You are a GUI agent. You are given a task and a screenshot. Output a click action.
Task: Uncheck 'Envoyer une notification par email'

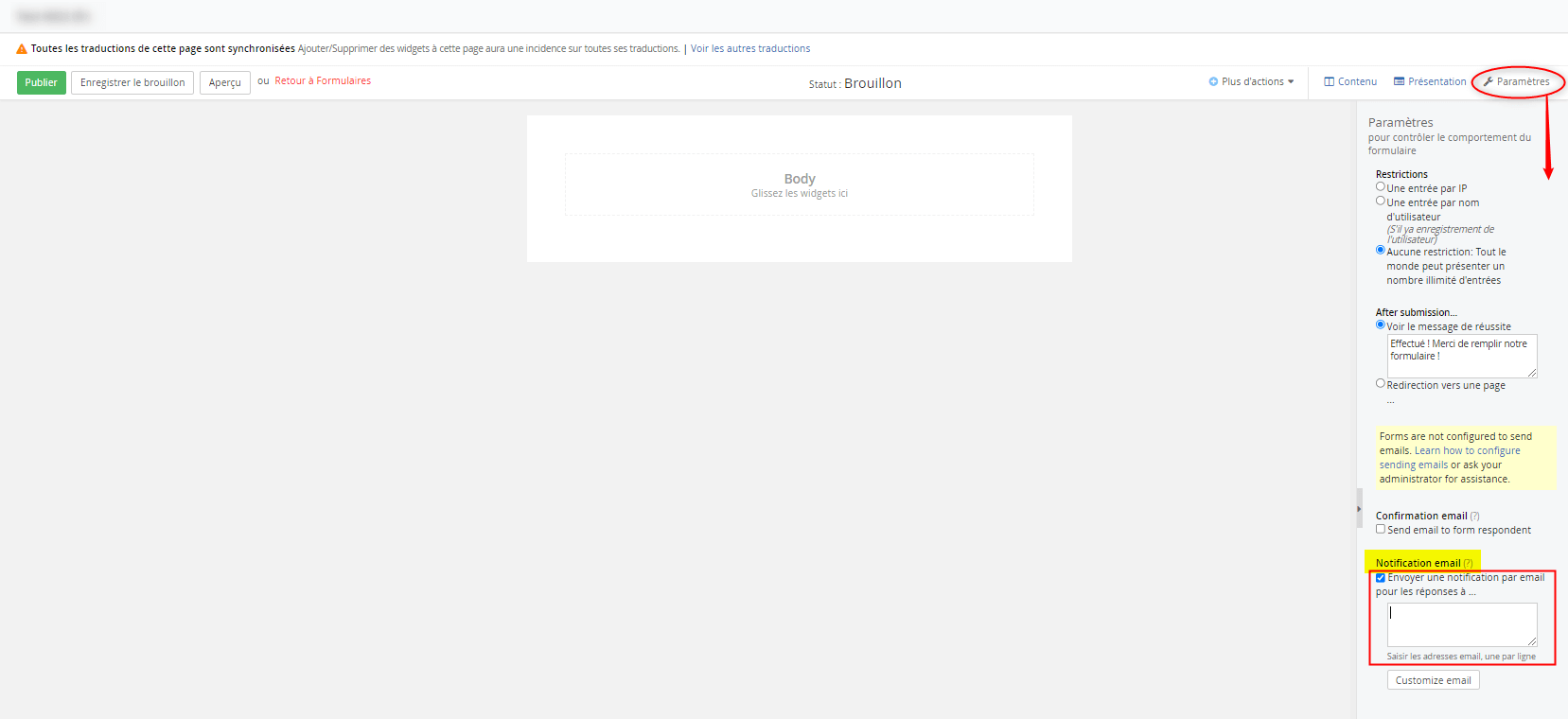1381,578
